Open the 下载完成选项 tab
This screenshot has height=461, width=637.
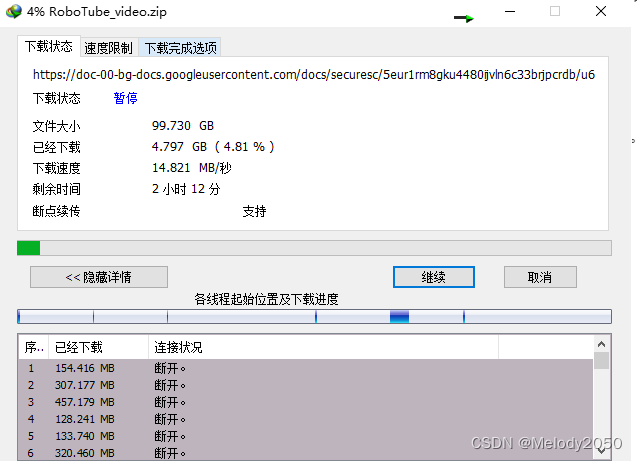click(180, 48)
